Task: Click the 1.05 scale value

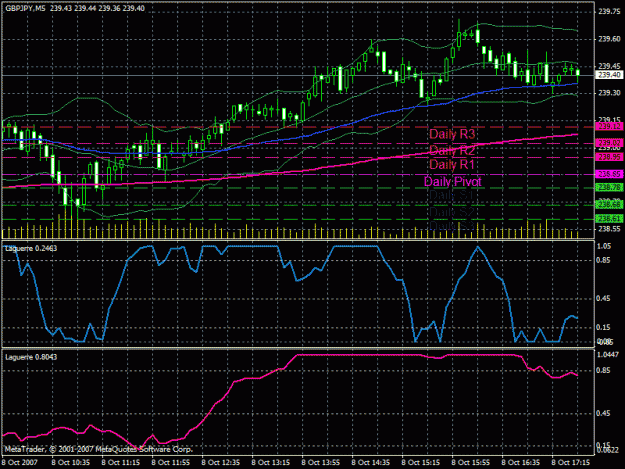Action: 604,247
